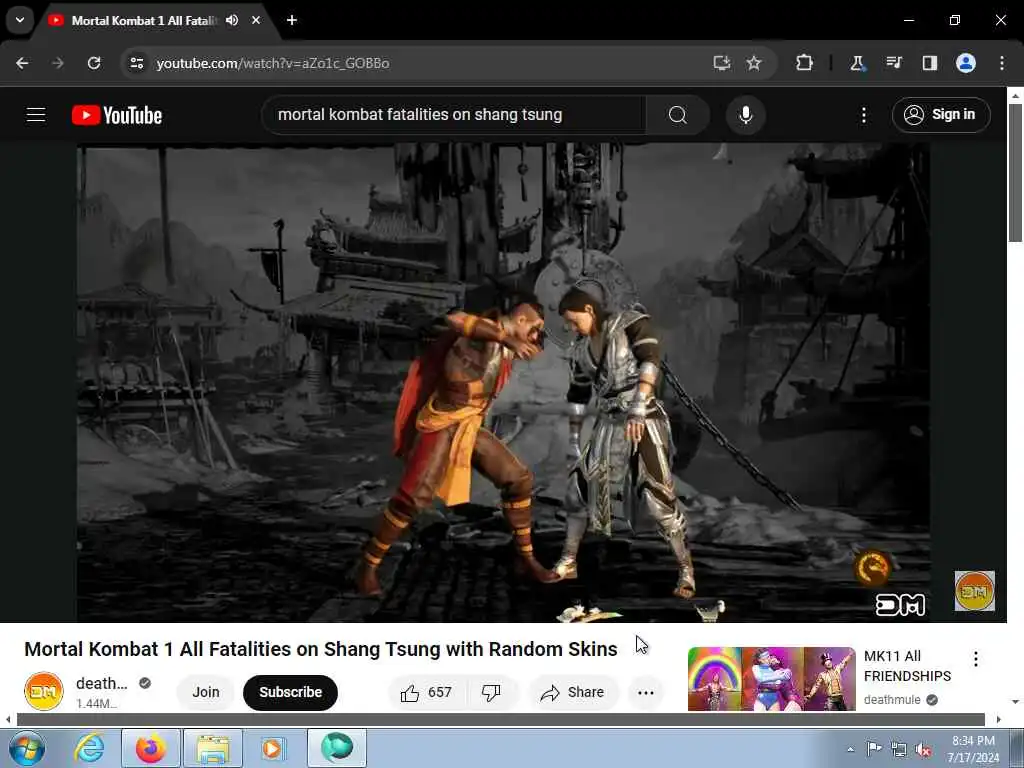The height and width of the screenshot is (768, 1024).
Task: Open the clock showing 8:34 PM
Action: pos(973,749)
